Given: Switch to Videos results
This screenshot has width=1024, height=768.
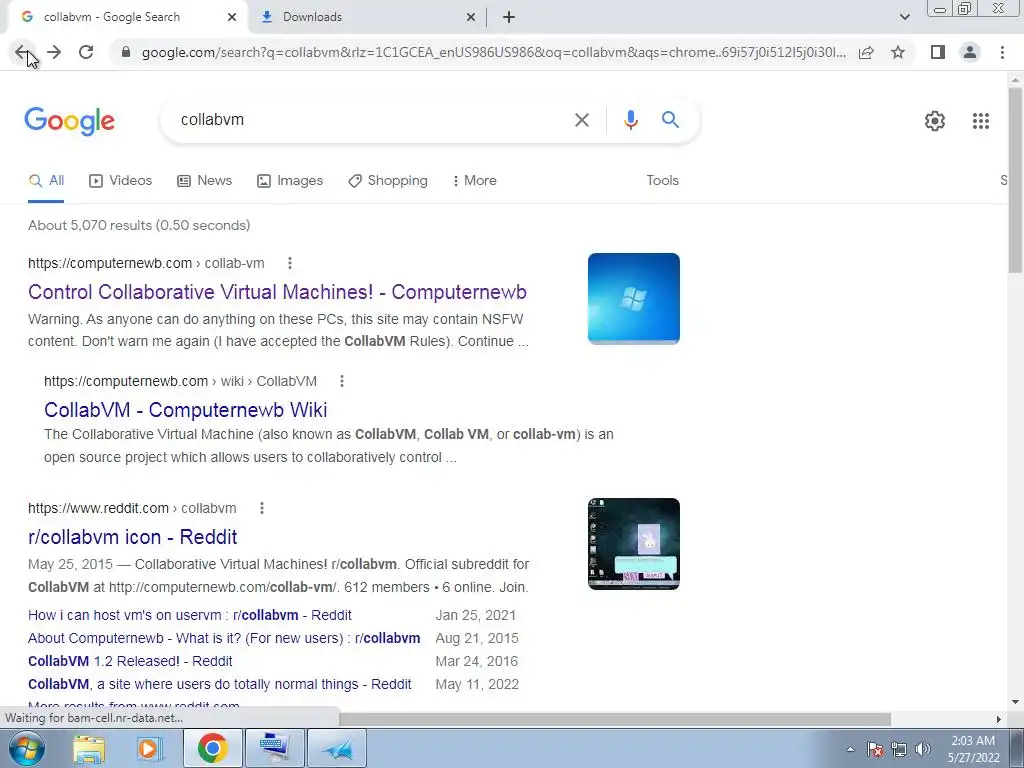Looking at the screenshot, I should [x=120, y=181].
